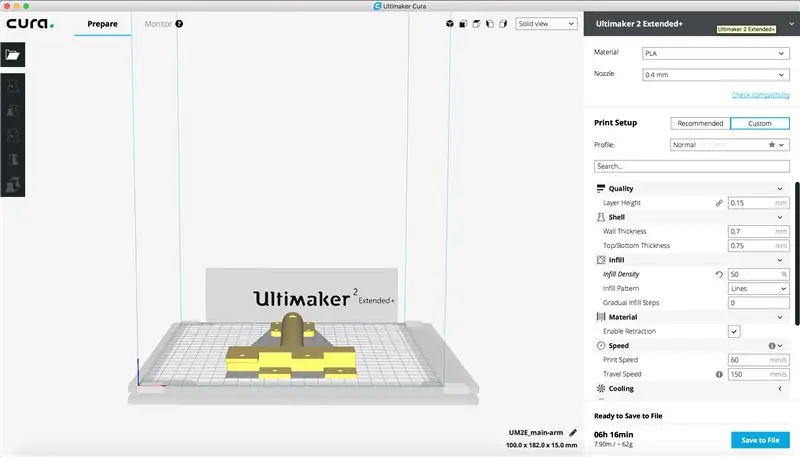800x457 pixels.
Task: Toggle the Enable Retraction checkbox
Action: pos(734,332)
